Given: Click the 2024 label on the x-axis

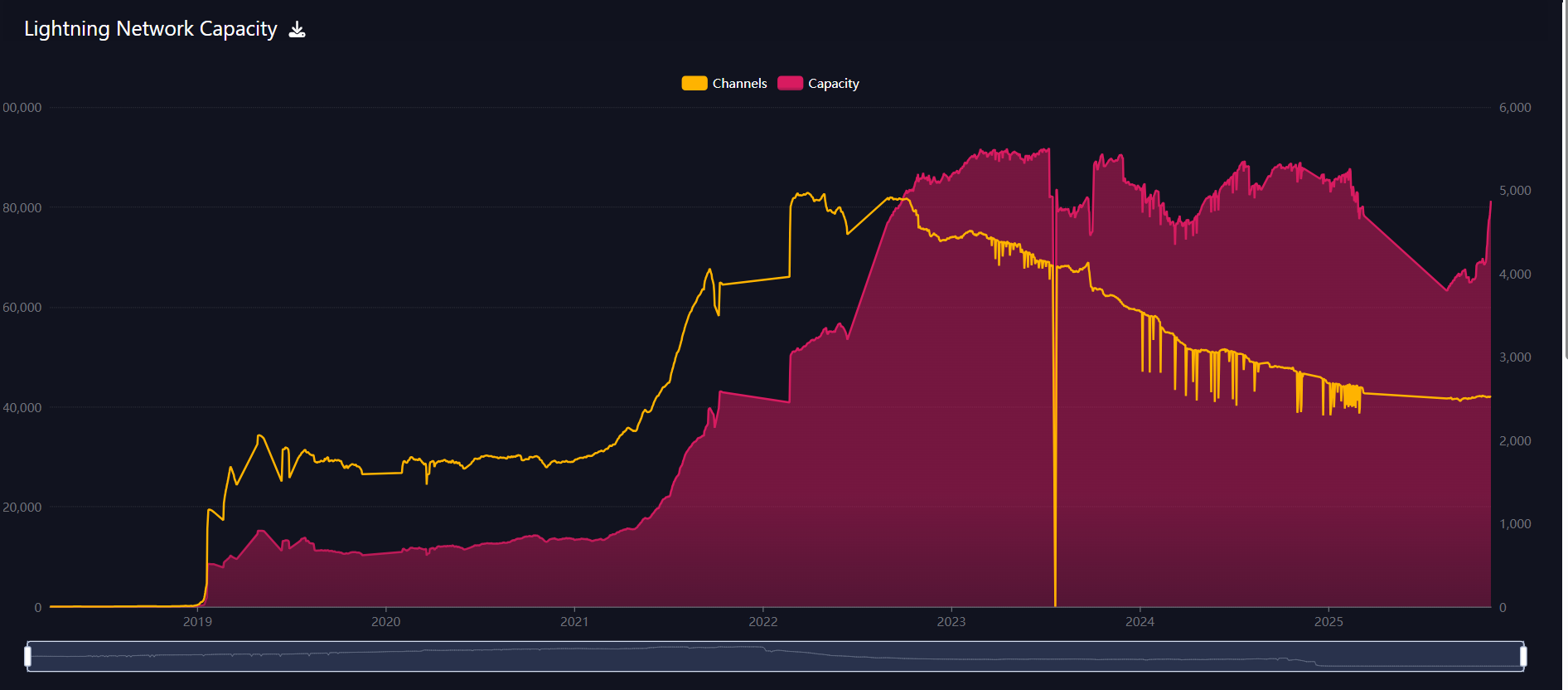Looking at the screenshot, I should (x=1140, y=622).
